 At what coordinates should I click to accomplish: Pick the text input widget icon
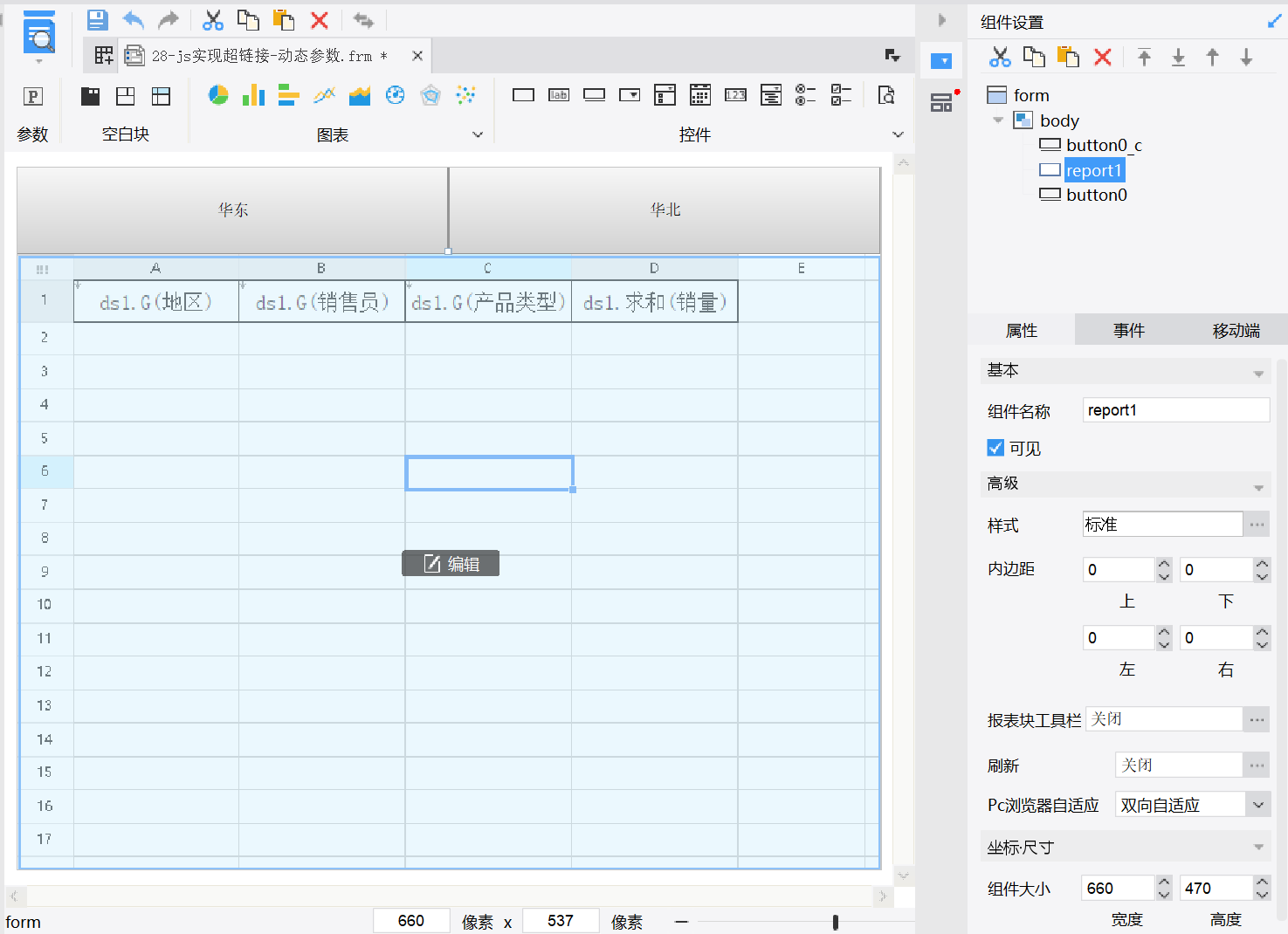[524, 95]
